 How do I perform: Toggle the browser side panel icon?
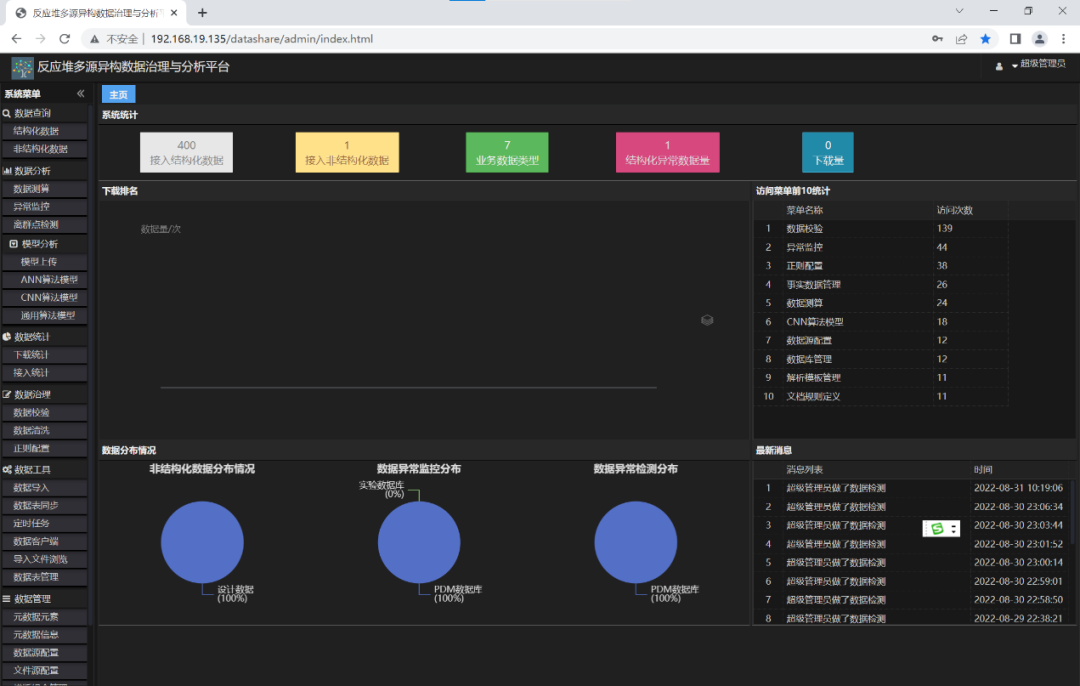pyautogui.click(x=1015, y=39)
